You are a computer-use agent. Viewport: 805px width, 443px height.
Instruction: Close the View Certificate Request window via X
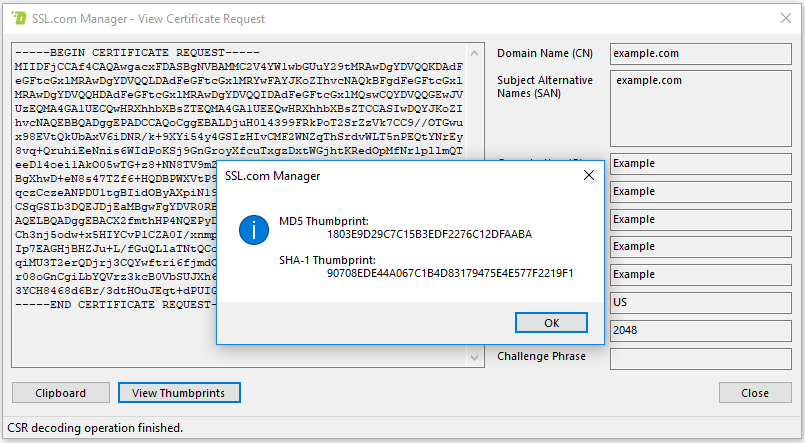pyautogui.click(x=783, y=18)
